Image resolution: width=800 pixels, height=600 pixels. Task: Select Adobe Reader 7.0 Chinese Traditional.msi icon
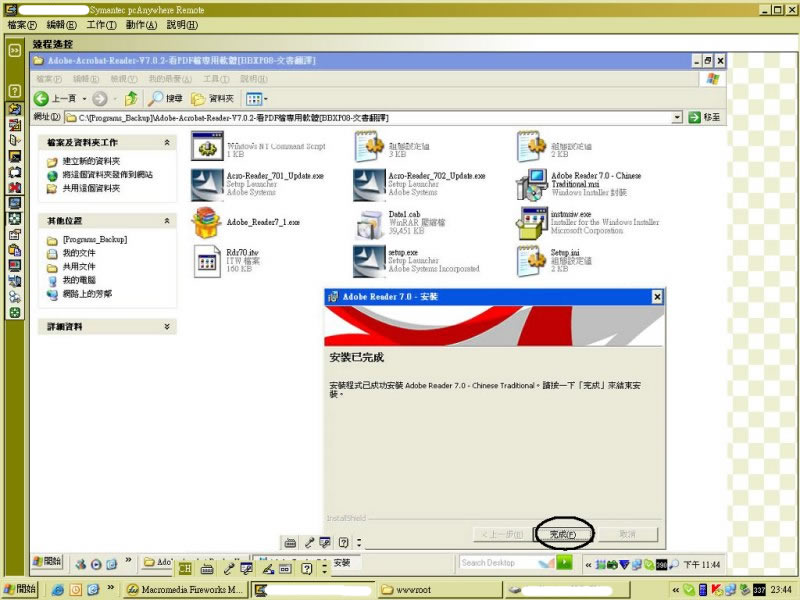(532, 184)
